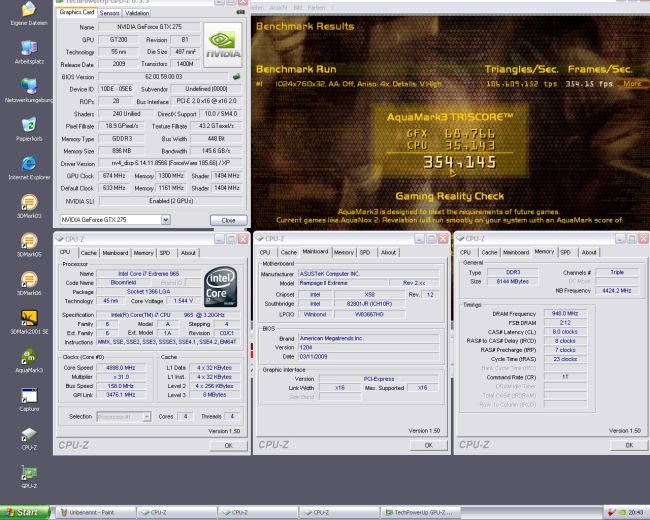Open the Windows Start menu
The width and height of the screenshot is (650, 520).
25,513
